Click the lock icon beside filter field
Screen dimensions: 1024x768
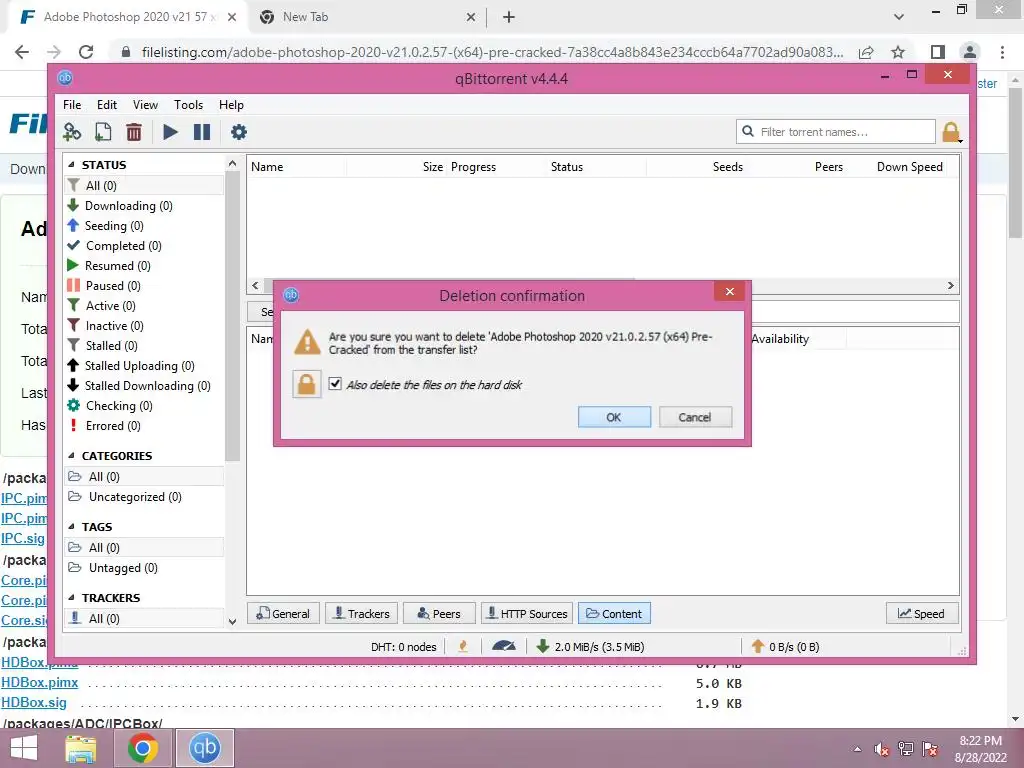[x=951, y=132]
